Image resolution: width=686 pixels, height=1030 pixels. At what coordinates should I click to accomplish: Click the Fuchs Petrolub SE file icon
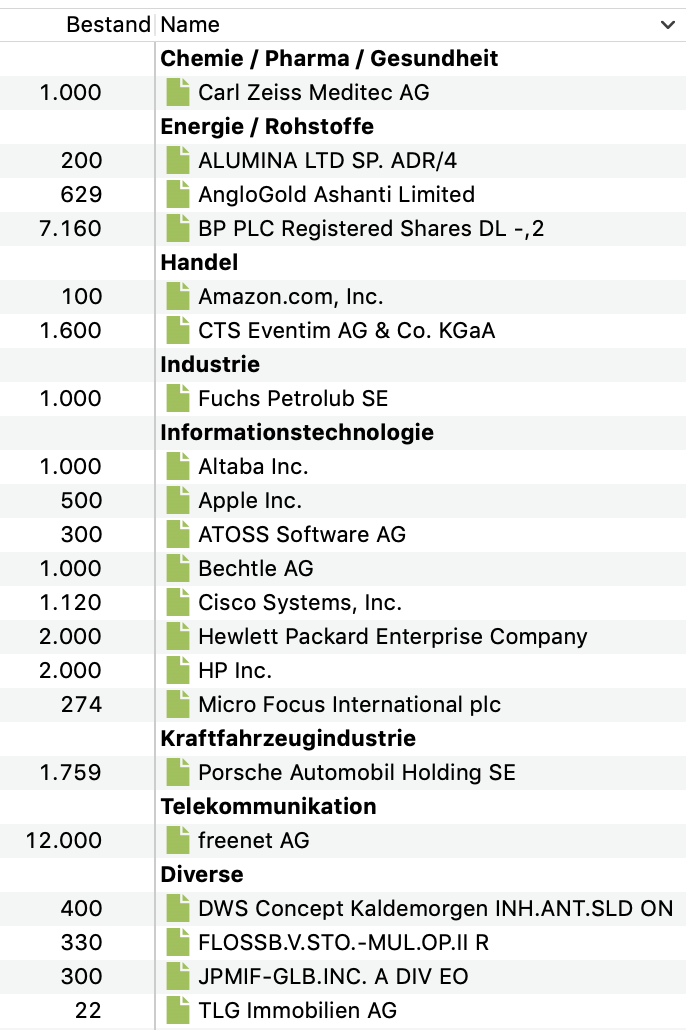[178, 399]
